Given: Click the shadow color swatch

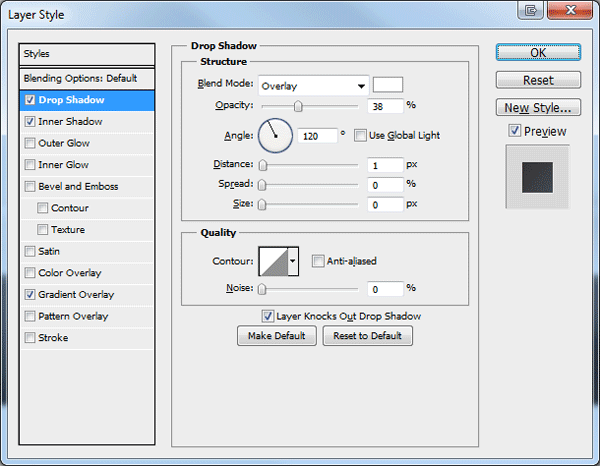Looking at the screenshot, I should tap(388, 85).
